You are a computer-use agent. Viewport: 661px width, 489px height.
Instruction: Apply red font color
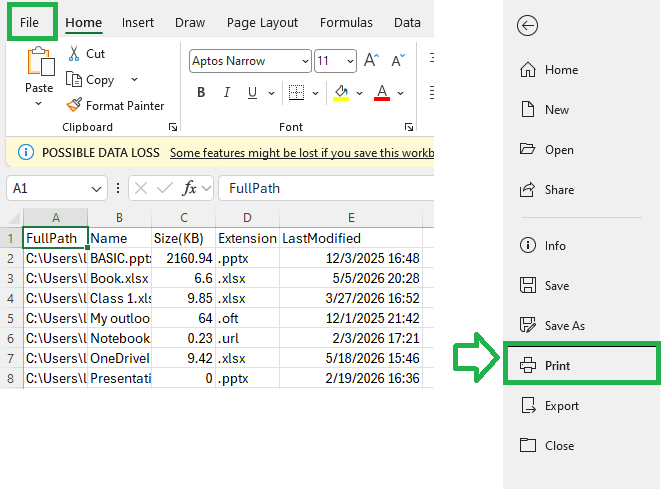pyautogui.click(x=382, y=92)
